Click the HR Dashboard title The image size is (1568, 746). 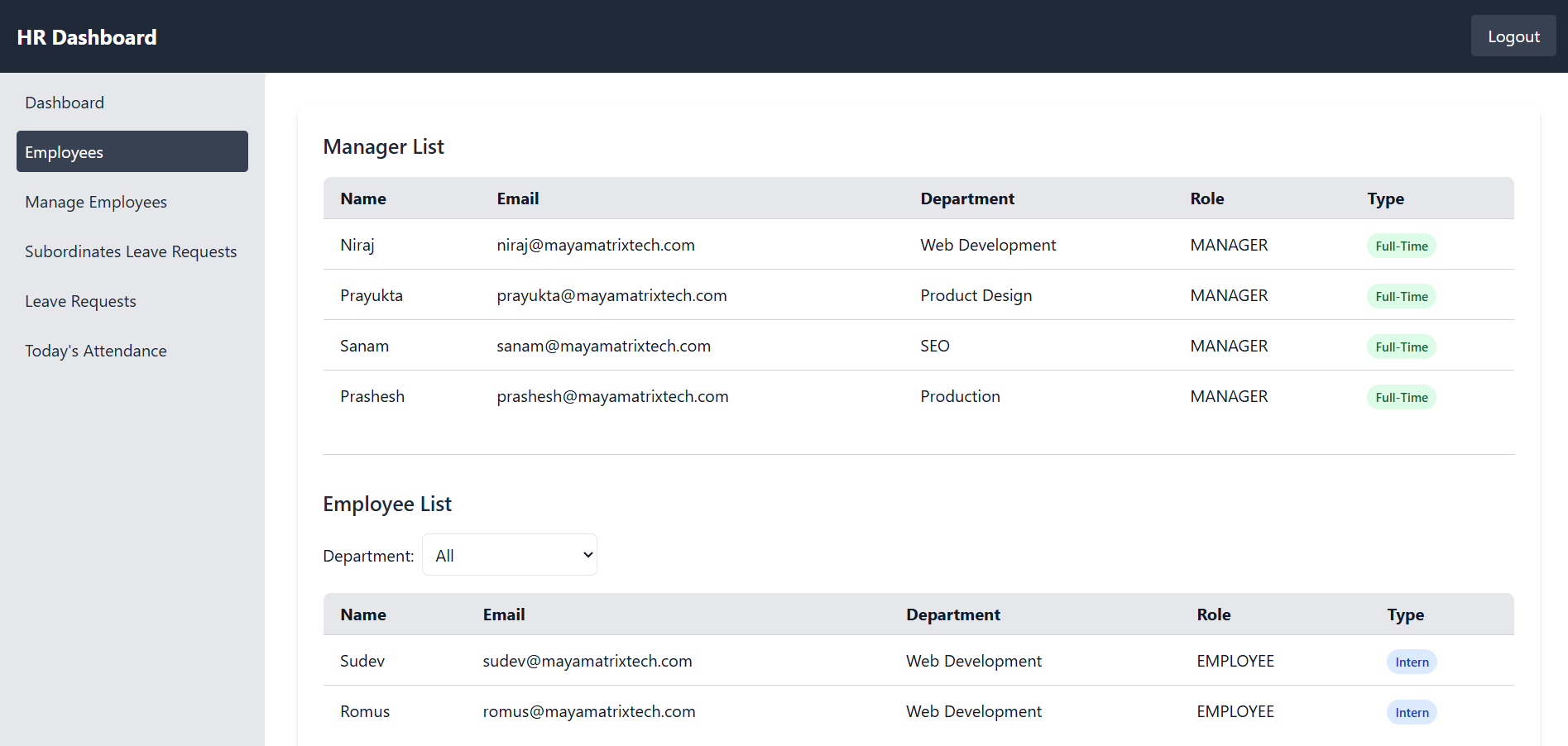[87, 36]
